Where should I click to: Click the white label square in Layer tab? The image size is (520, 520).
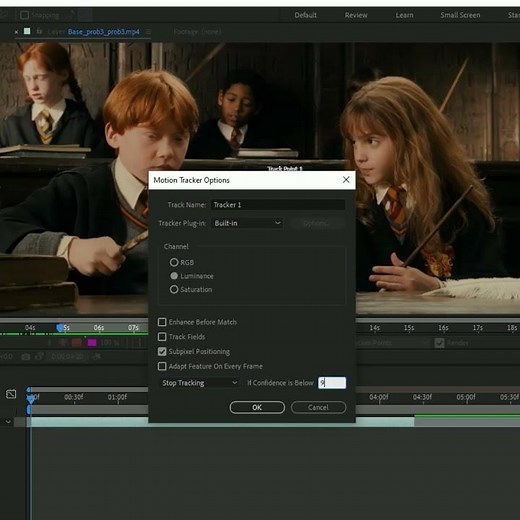pos(27,31)
